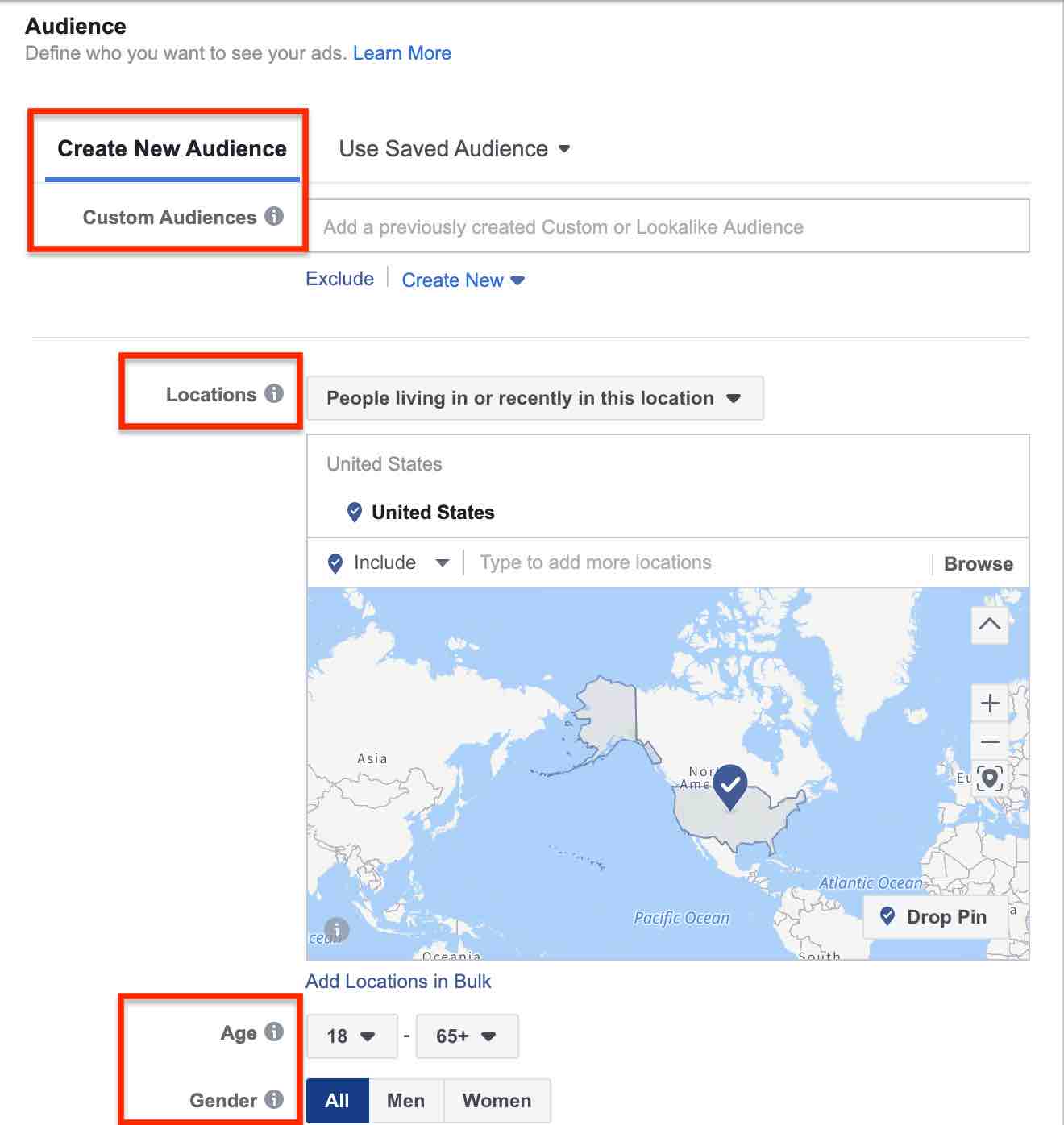
Task: Open the 'People living in or recently in this location' dropdown
Action: point(535,397)
